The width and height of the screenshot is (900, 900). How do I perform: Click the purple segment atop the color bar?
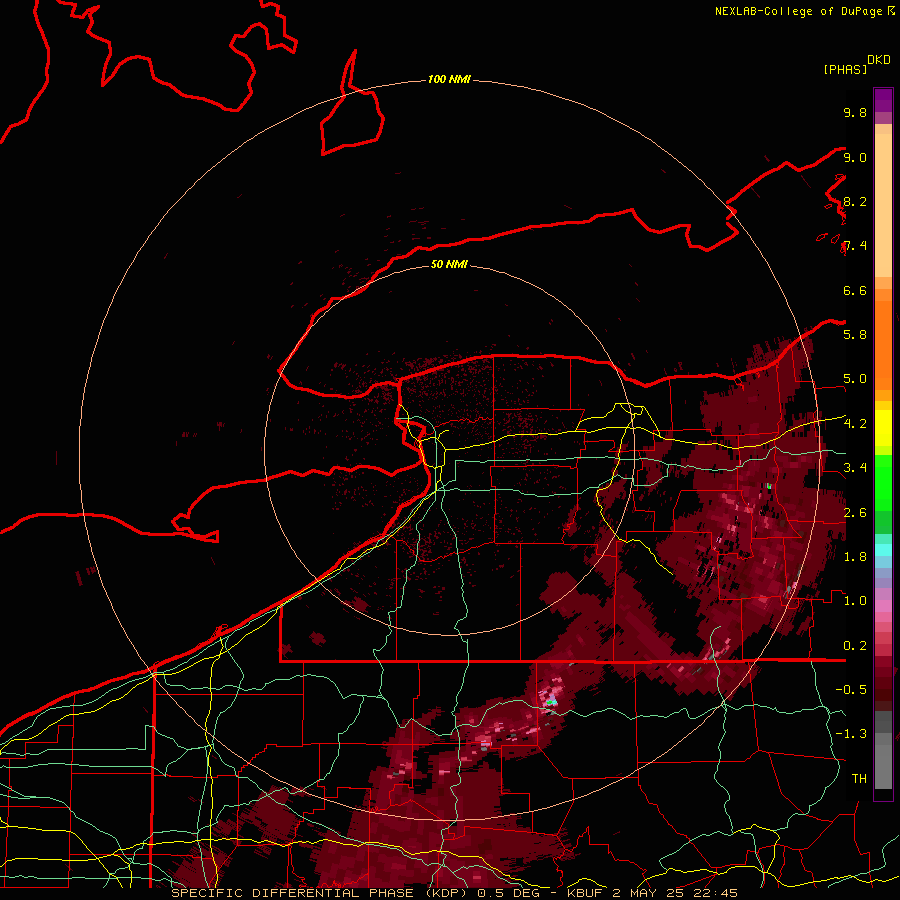(x=883, y=100)
